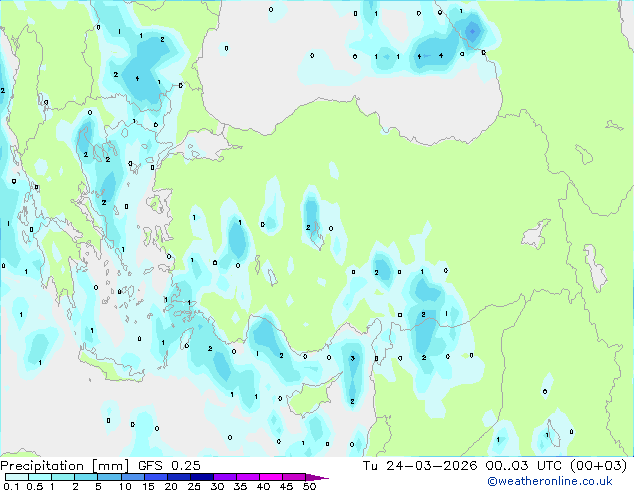Viewport: 634px width, 490px height.
Task: Choose the 40–45 mm magenta legend swatch
Action: [x=271, y=477]
